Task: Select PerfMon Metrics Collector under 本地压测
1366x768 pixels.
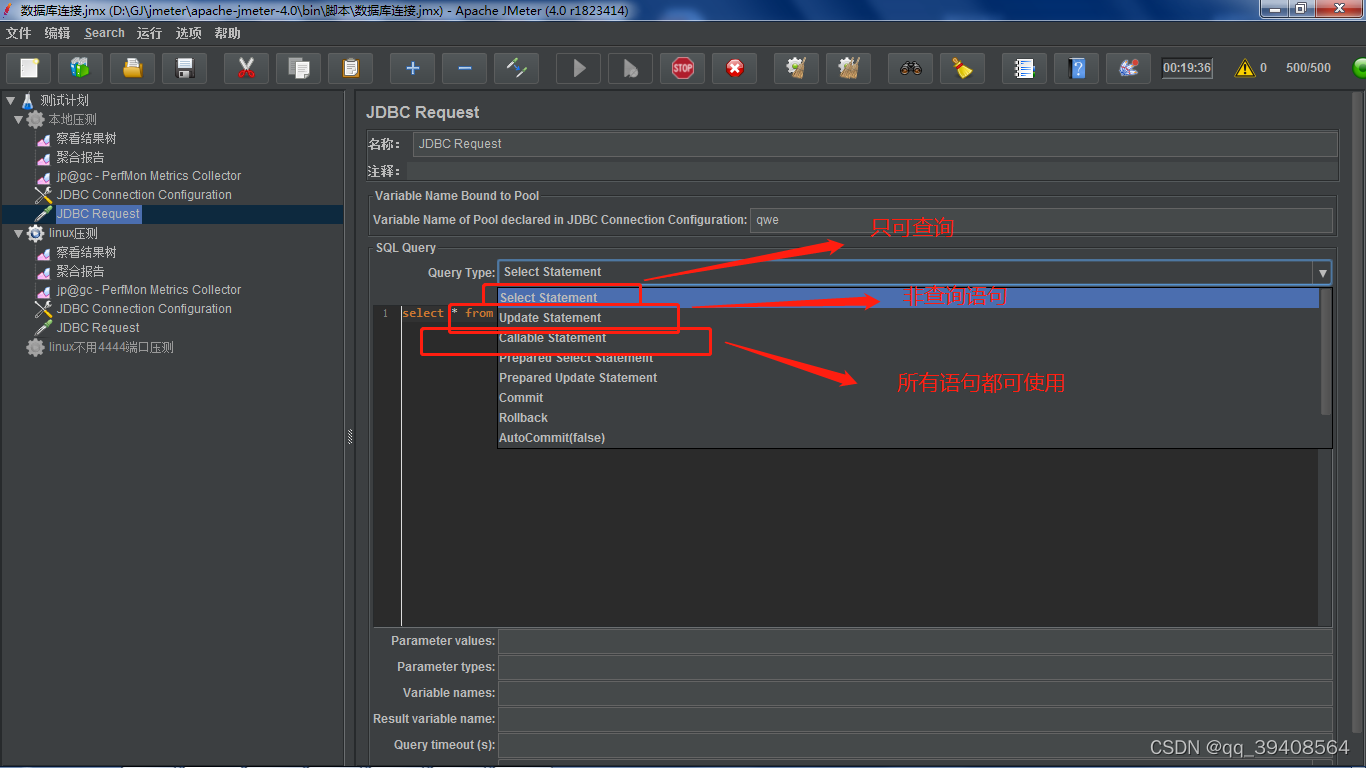Action: click(x=149, y=176)
